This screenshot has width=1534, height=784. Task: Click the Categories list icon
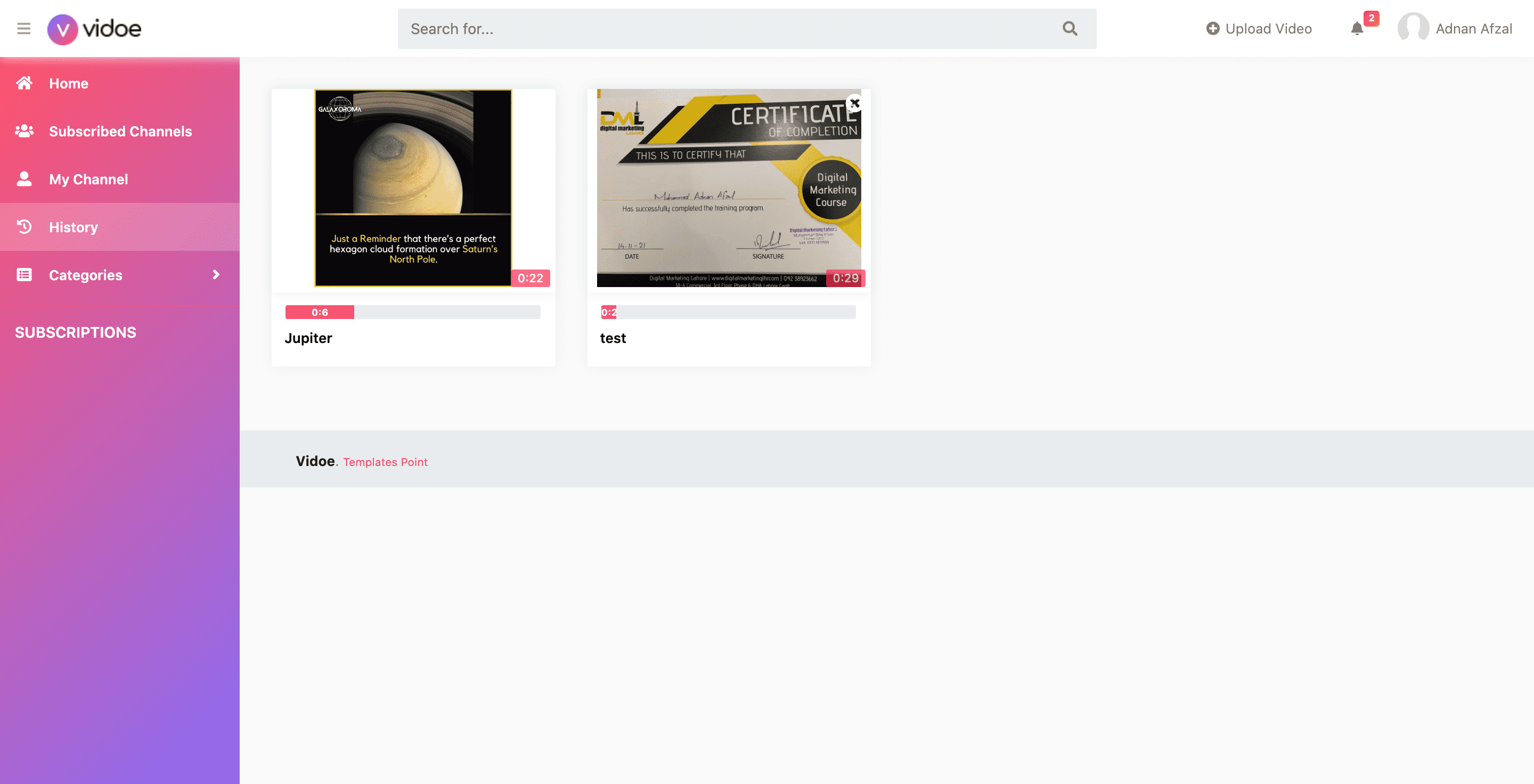24,274
